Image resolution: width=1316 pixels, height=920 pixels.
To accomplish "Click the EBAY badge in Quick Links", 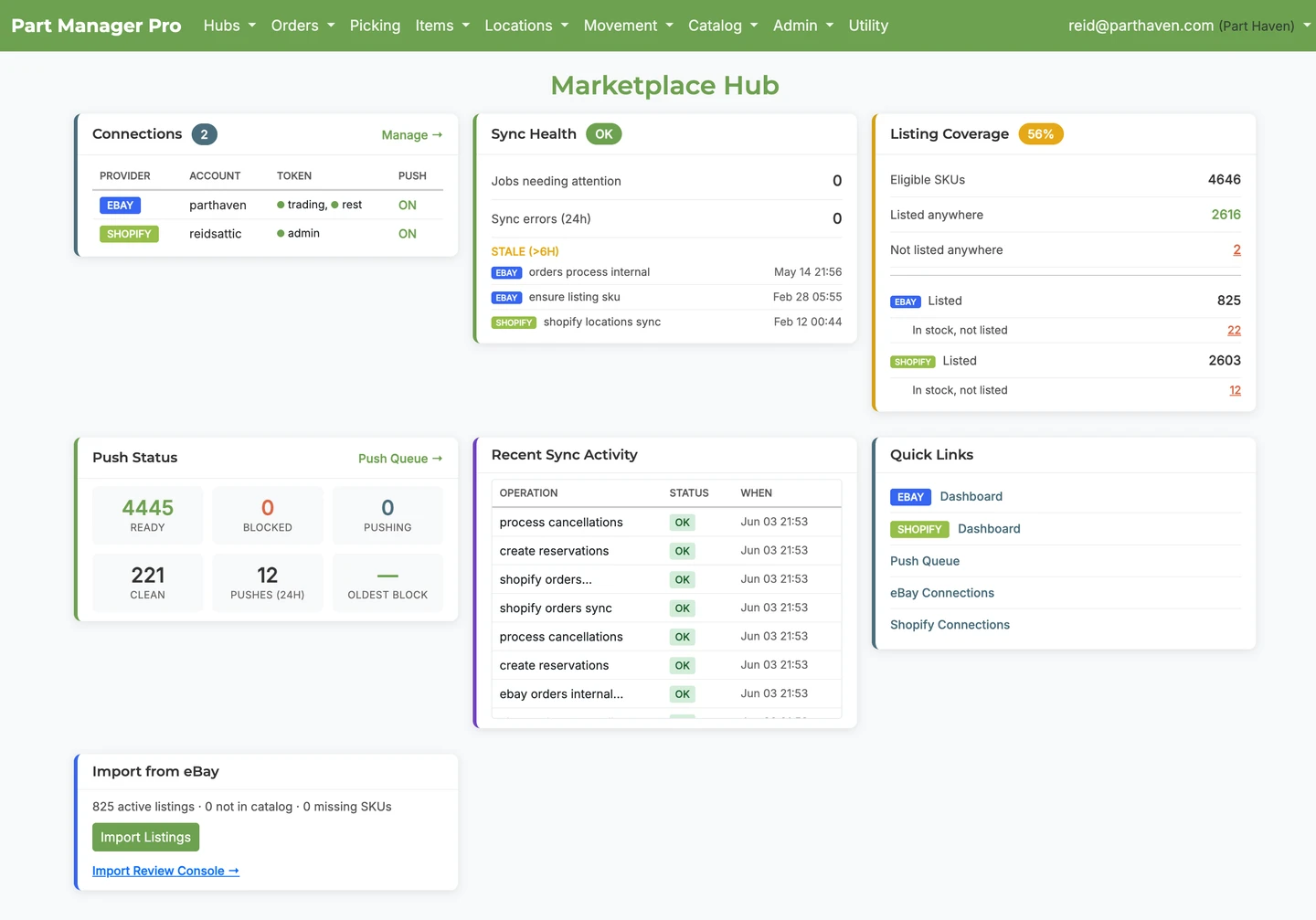I will click(x=910, y=497).
